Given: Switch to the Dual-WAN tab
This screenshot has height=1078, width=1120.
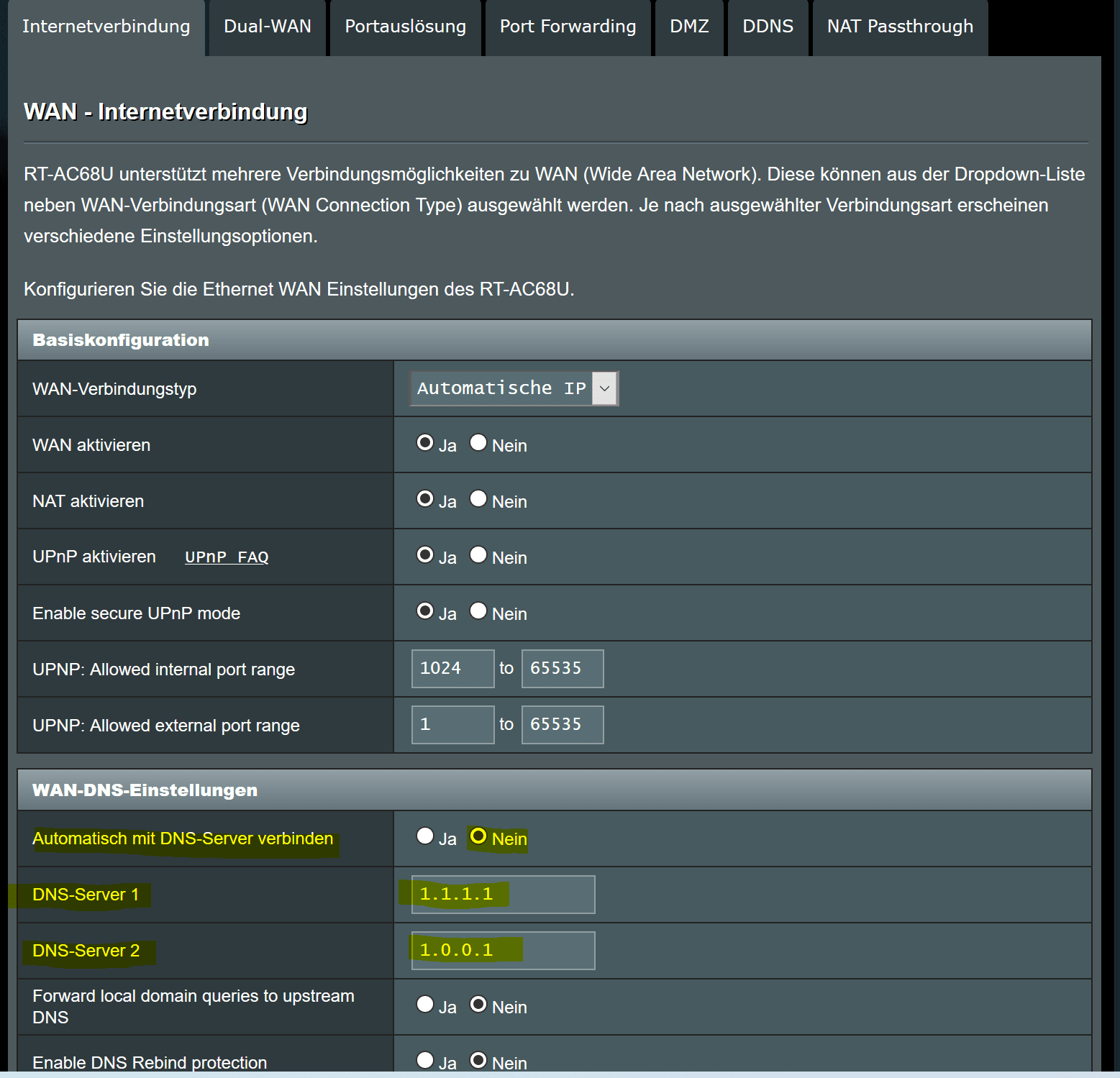Looking at the screenshot, I should coord(268,27).
